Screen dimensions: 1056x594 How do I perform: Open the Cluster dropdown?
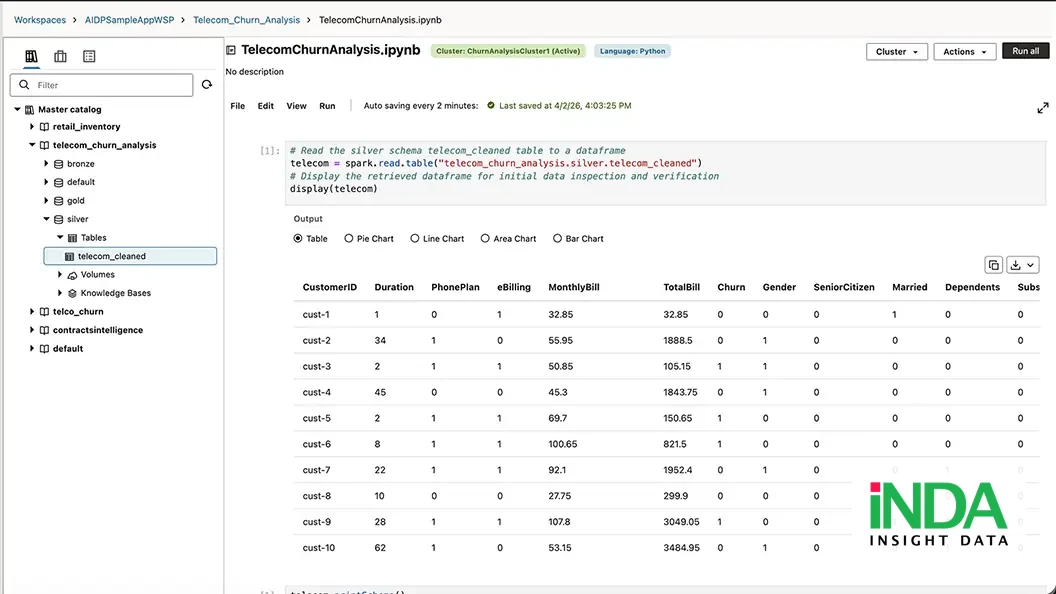[896, 52]
